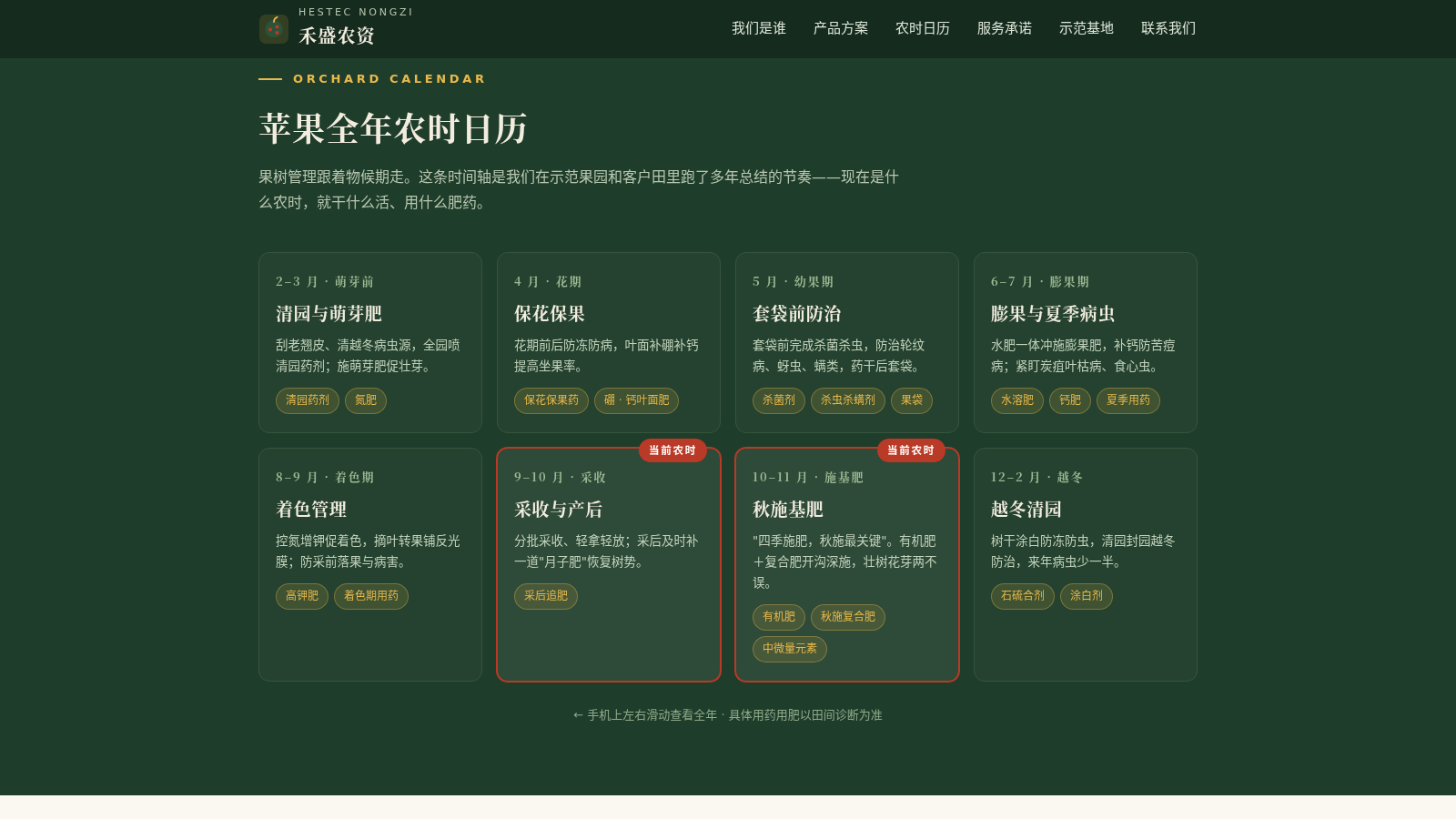Click the 有机肥 tag
This screenshot has width=1456, height=819.
tap(779, 617)
